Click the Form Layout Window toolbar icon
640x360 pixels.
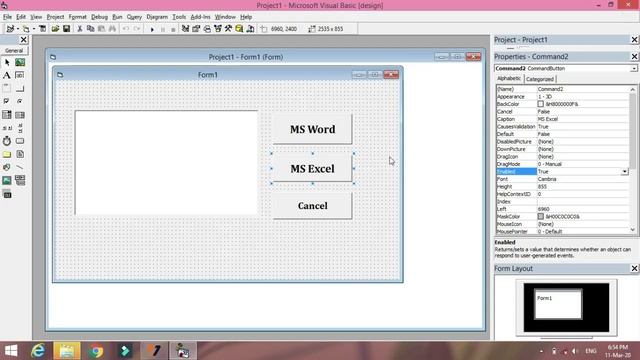tap(207, 29)
